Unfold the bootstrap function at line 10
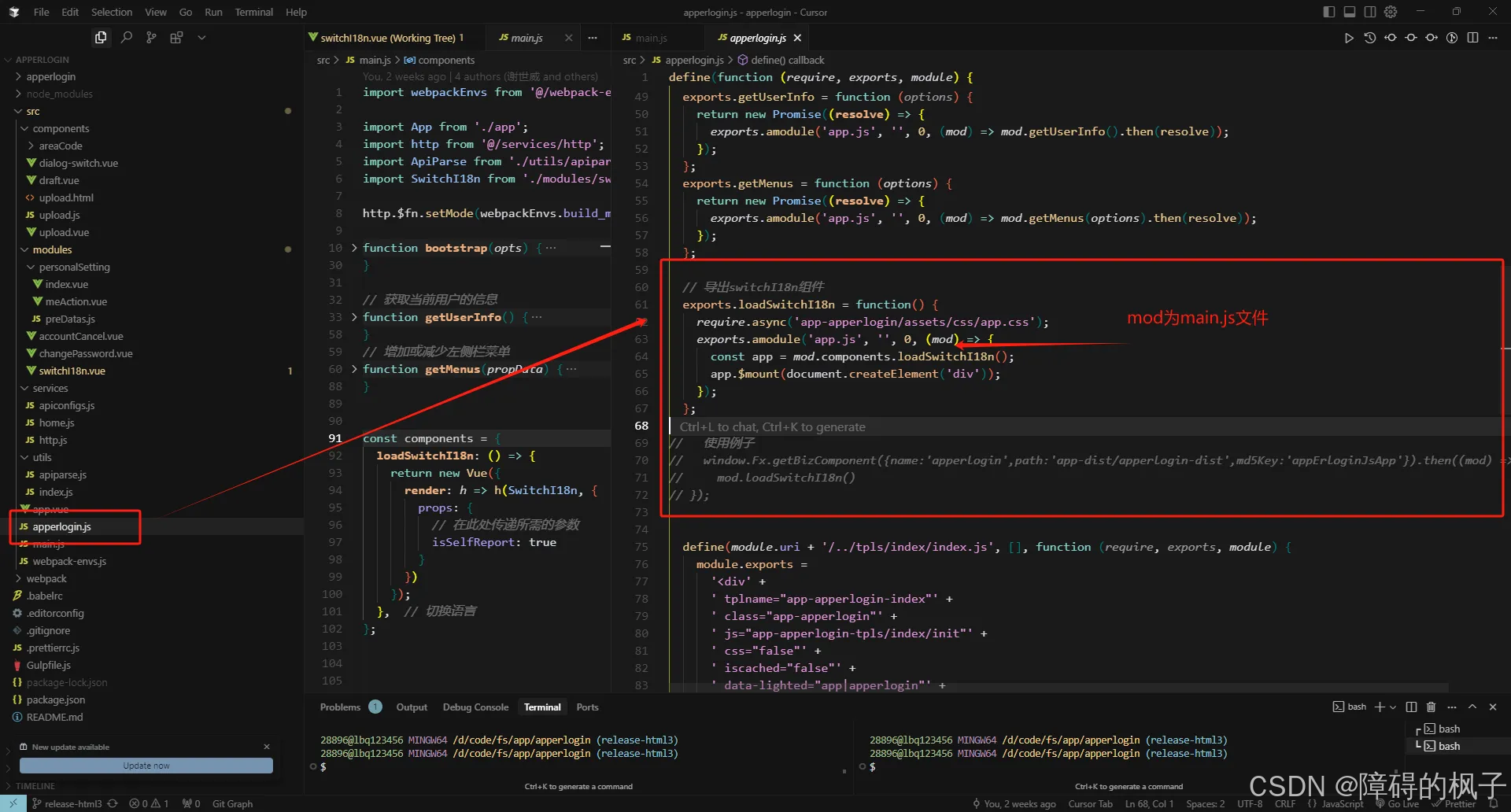1511x812 pixels. click(x=354, y=248)
